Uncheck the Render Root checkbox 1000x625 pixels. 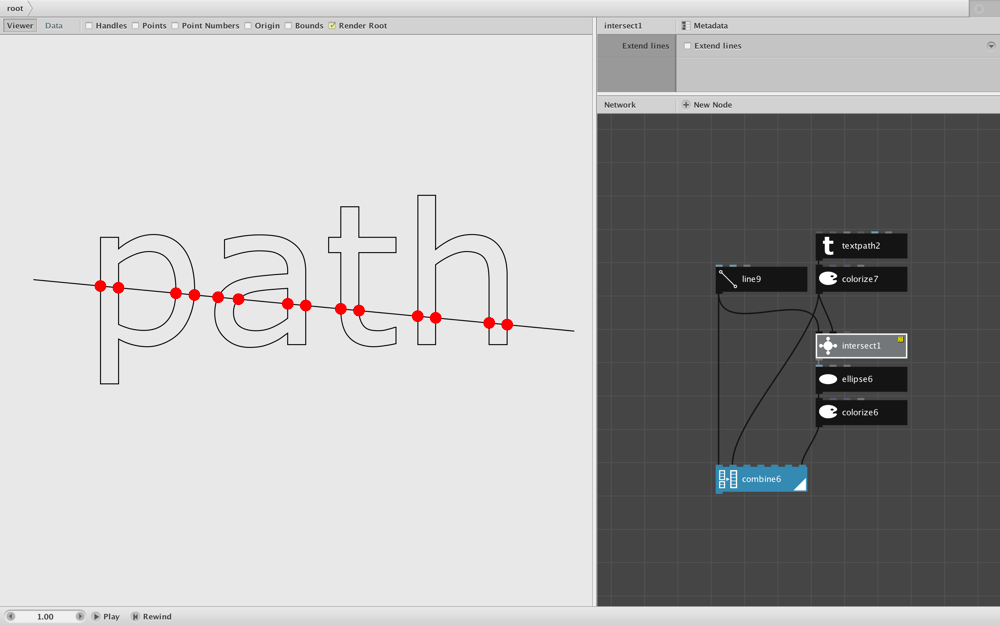tap(332, 26)
